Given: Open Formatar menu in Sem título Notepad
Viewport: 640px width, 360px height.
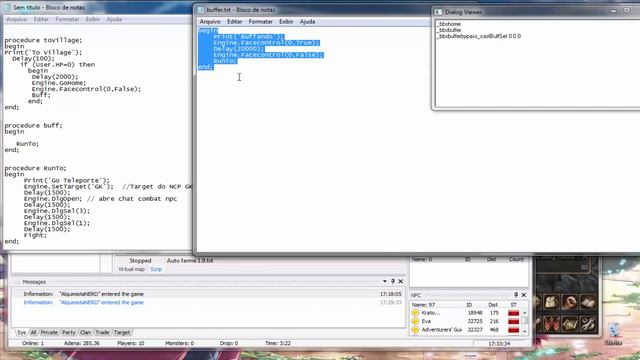Looking at the screenshot, I should (x=67, y=19).
